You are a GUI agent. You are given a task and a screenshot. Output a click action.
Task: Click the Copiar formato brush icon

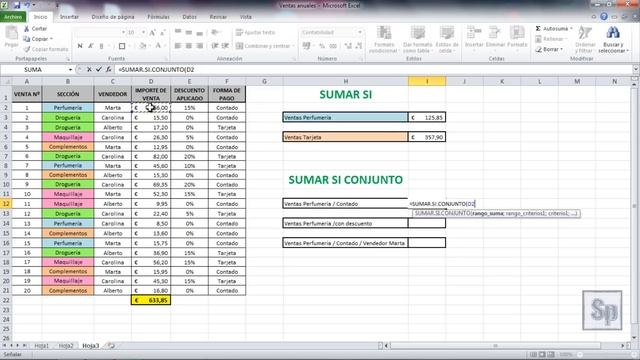pyautogui.click(x=27, y=49)
